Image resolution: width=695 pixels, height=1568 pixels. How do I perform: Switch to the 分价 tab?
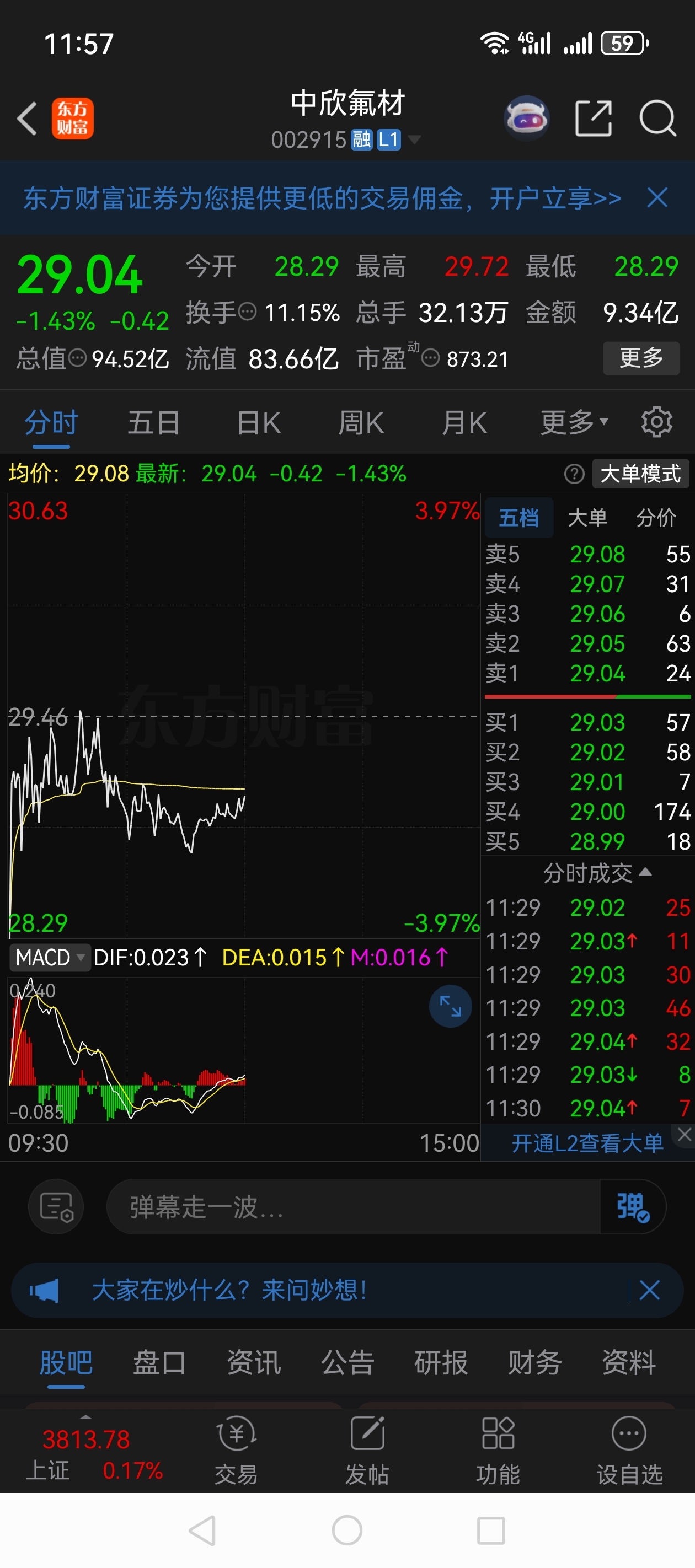pos(656,517)
